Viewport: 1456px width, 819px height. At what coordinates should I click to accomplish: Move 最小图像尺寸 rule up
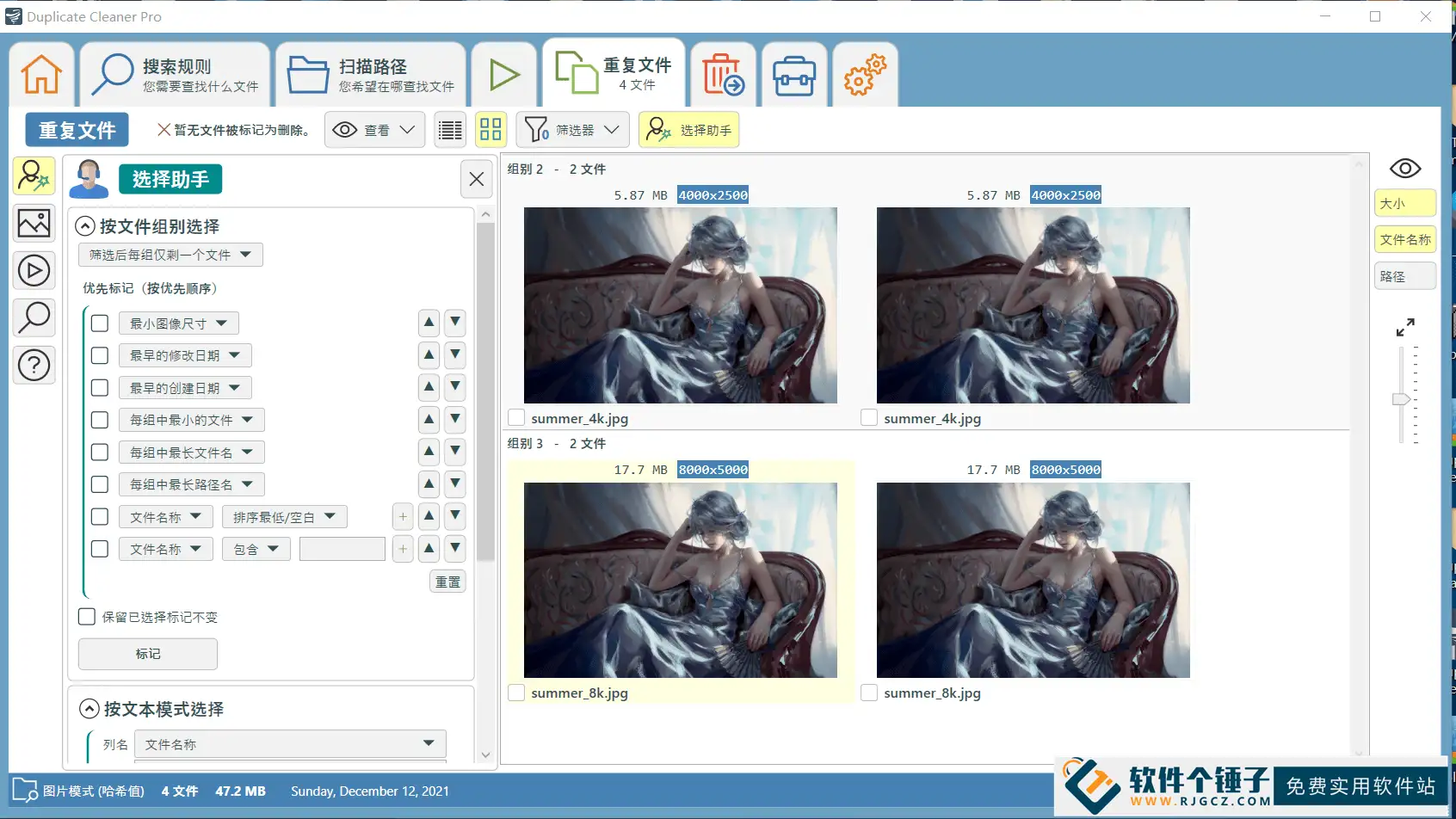point(429,323)
